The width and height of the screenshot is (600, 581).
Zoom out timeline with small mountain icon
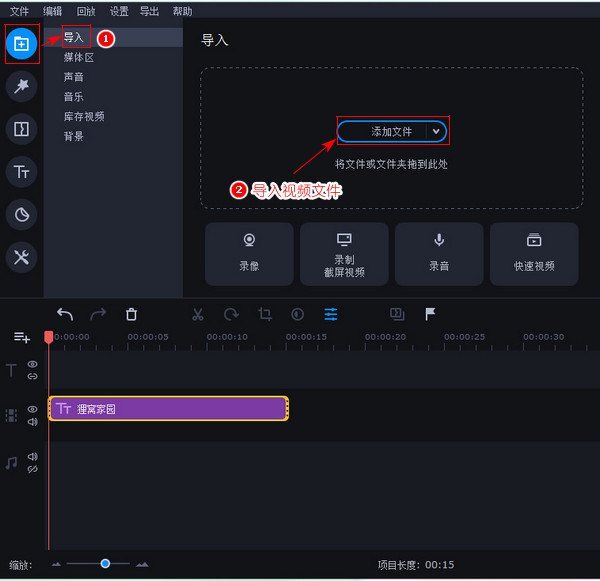(x=56, y=564)
